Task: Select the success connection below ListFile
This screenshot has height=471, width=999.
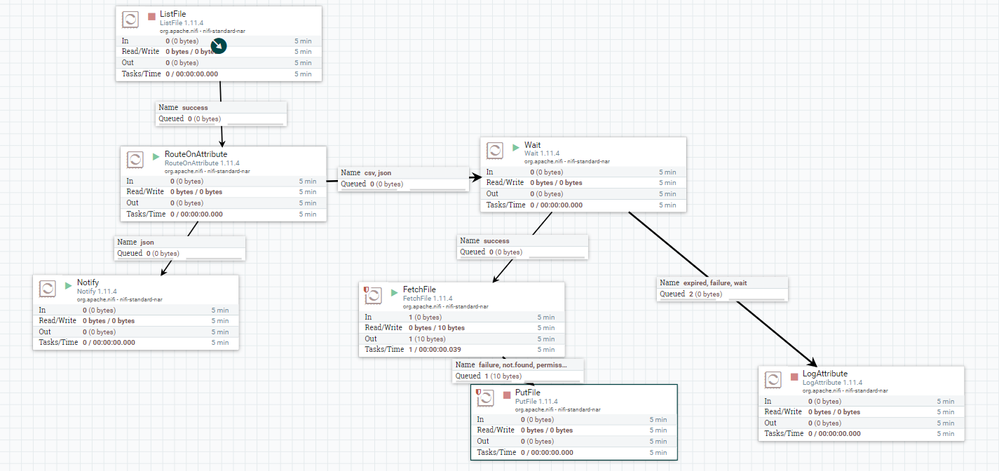Action: coord(222,113)
